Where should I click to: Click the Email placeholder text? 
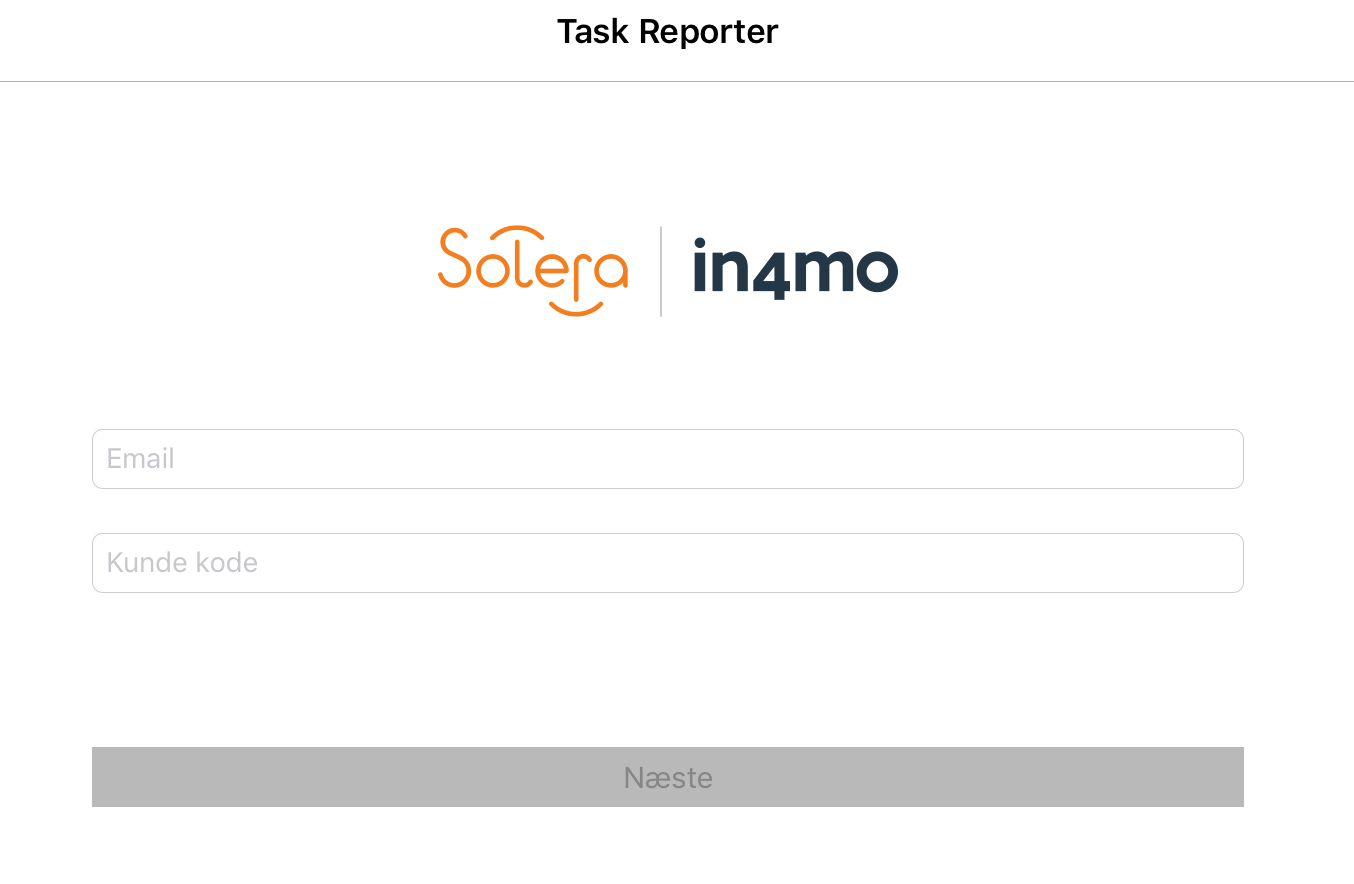[x=141, y=459]
